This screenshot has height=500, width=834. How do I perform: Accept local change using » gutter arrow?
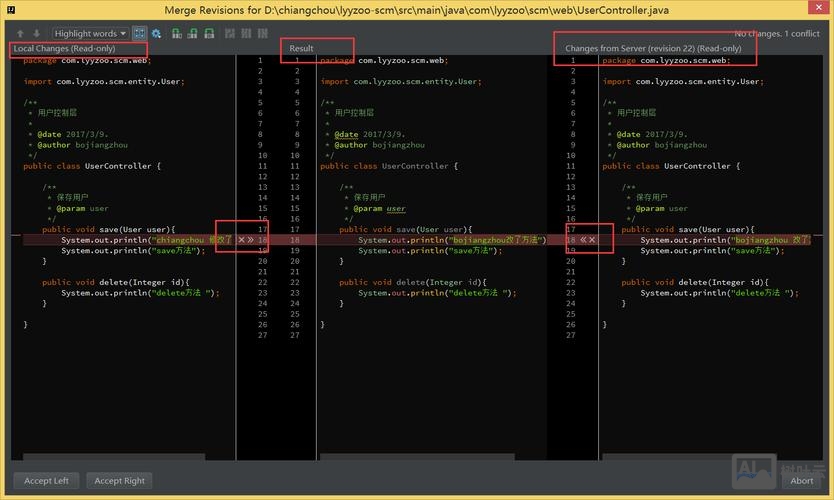click(251, 240)
